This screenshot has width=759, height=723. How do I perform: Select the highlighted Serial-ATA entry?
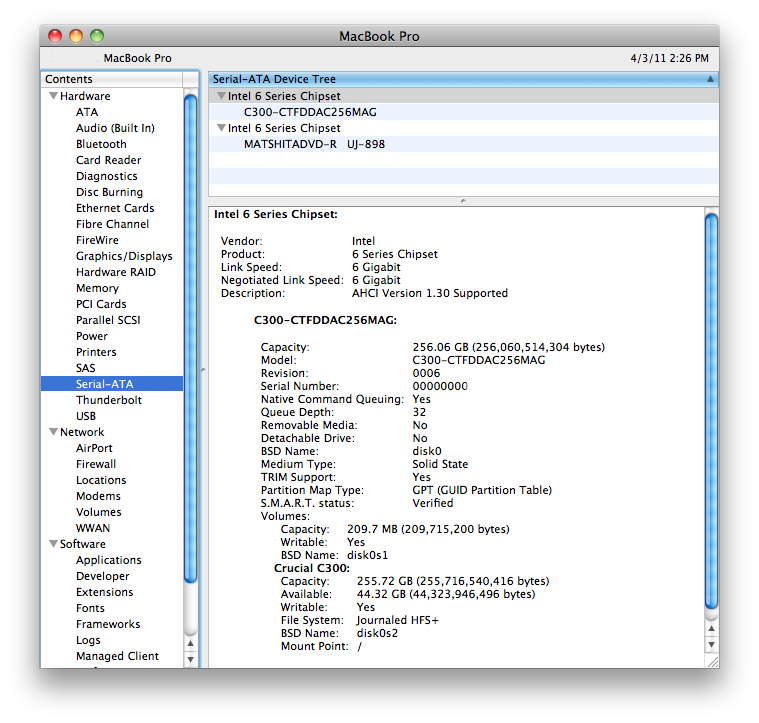click(112, 384)
